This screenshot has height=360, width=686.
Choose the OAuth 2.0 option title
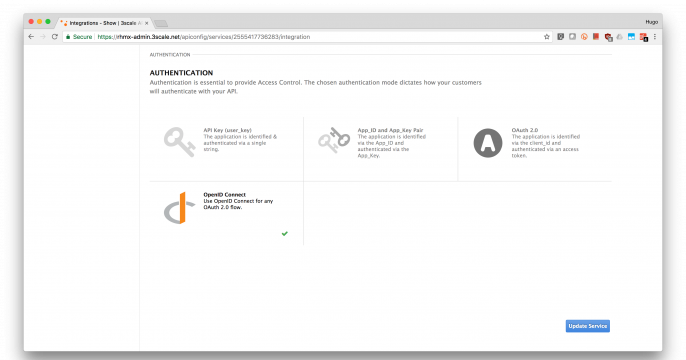click(x=525, y=130)
